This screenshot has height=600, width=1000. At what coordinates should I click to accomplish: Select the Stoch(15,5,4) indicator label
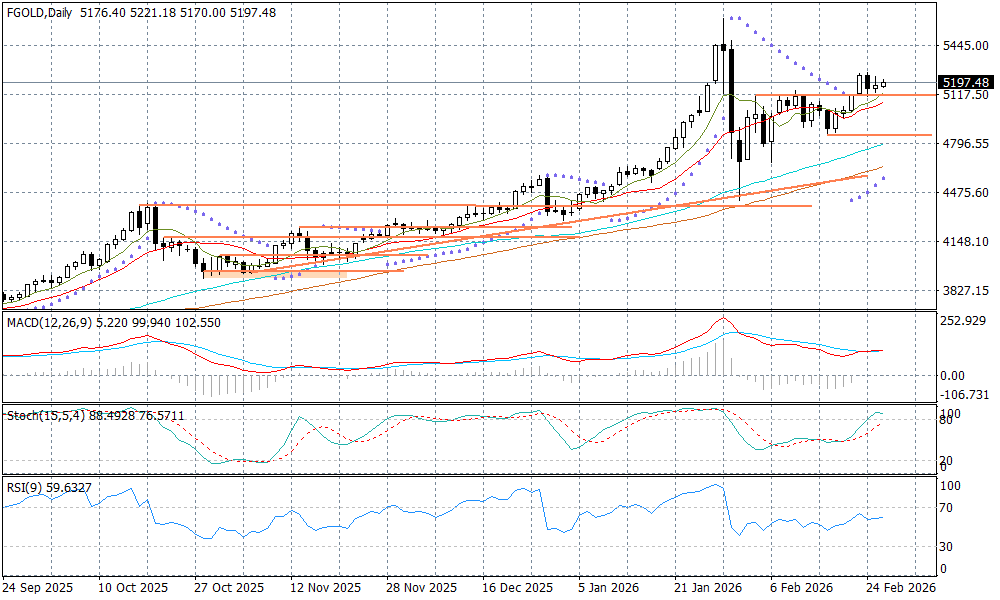[x=42, y=415]
